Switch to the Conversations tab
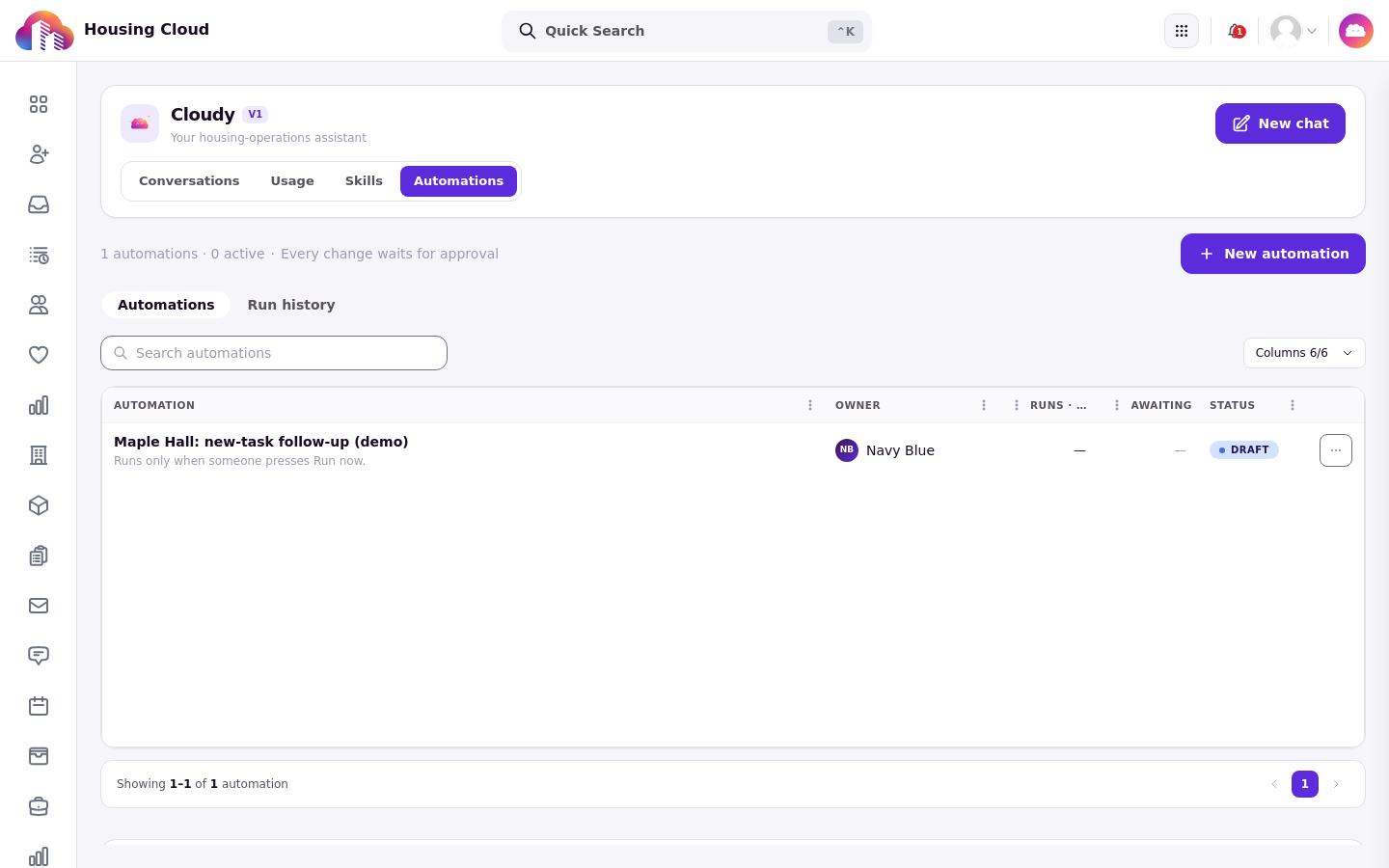Viewport: 1389px width, 868px height. [189, 181]
